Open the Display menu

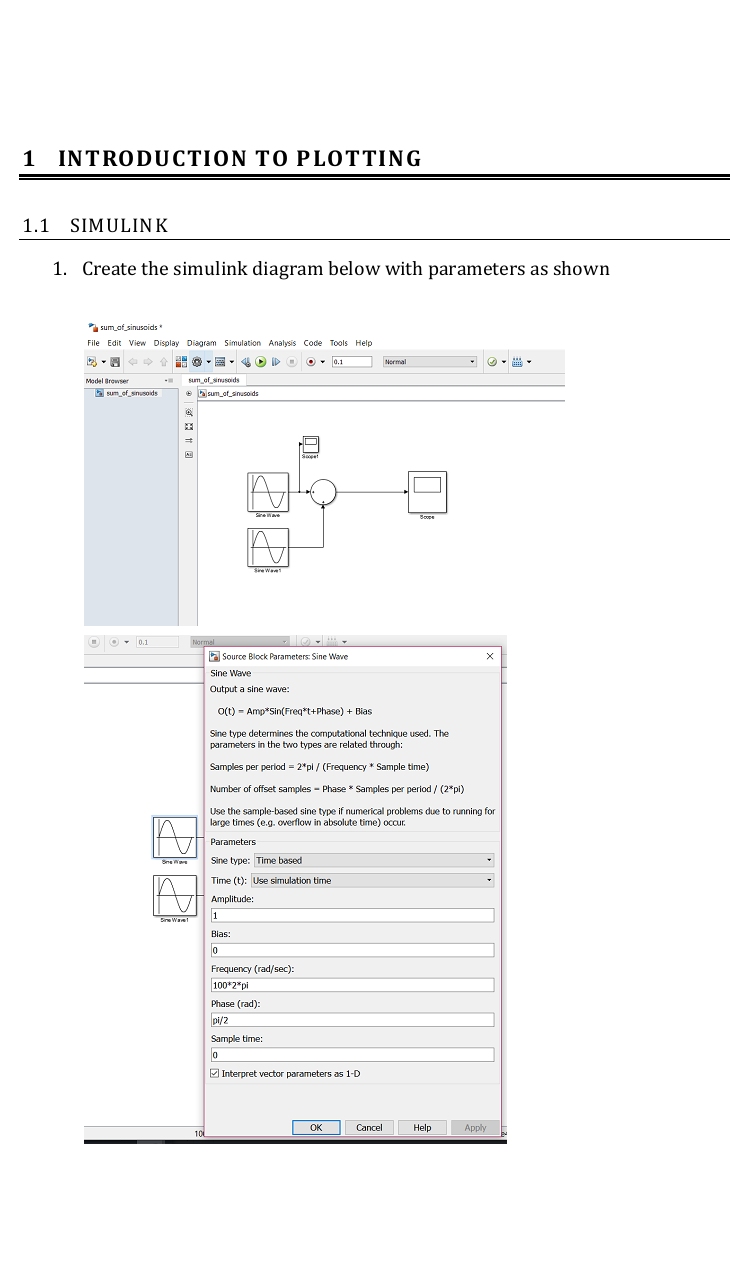pyautogui.click(x=166, y=343)
